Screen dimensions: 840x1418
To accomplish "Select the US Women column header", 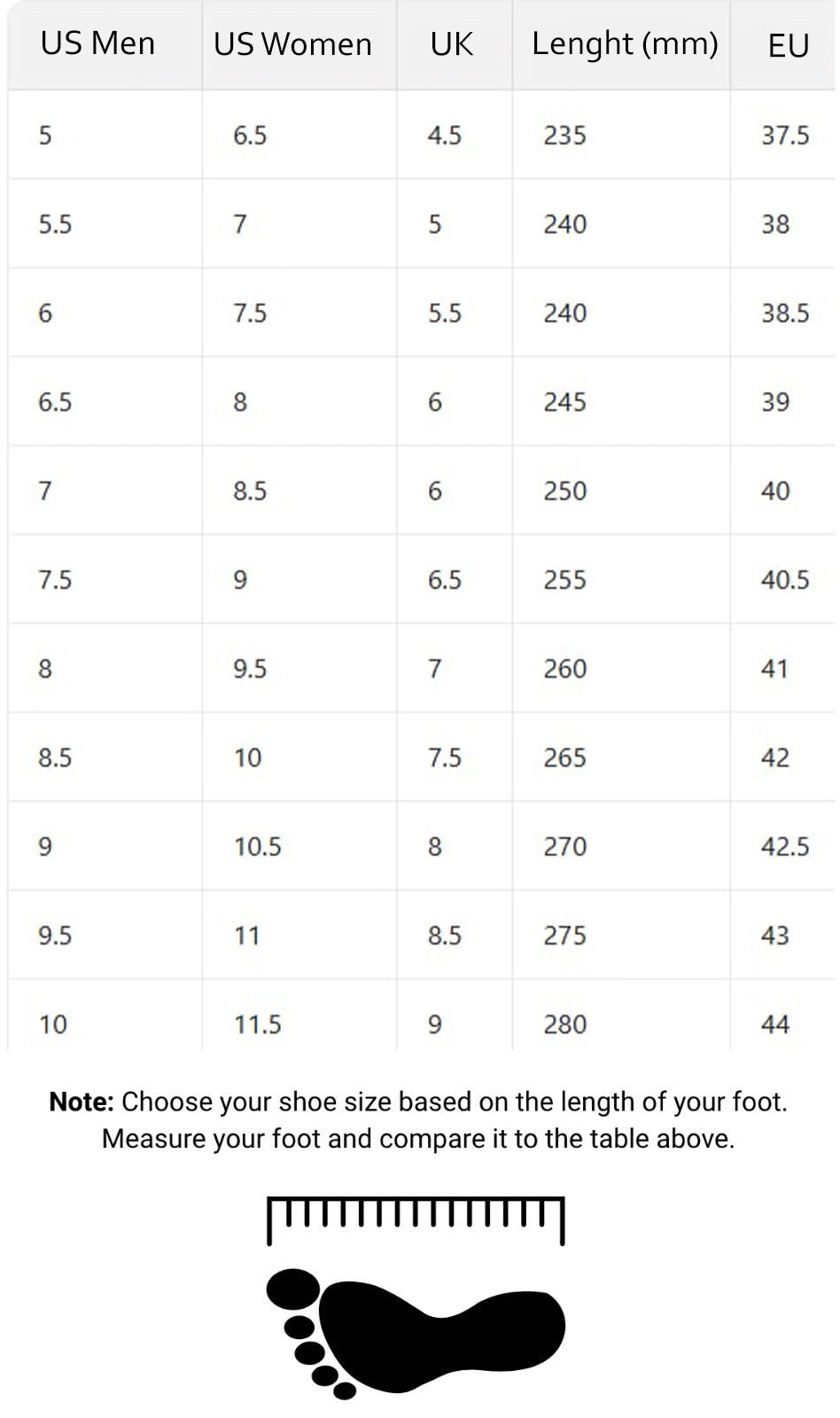I will [292, 43].
